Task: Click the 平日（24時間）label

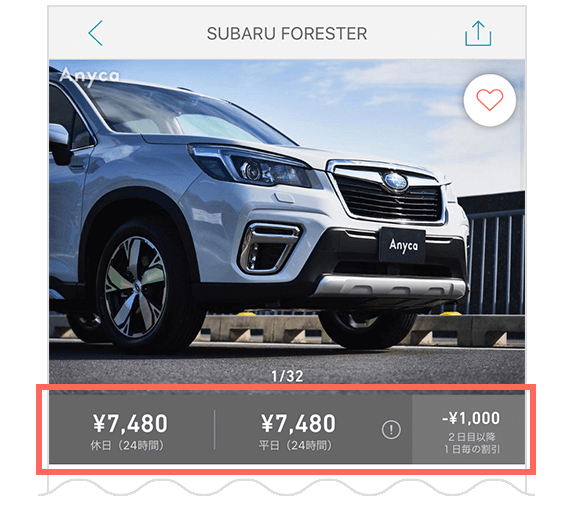Action: [x=296, y=445]
